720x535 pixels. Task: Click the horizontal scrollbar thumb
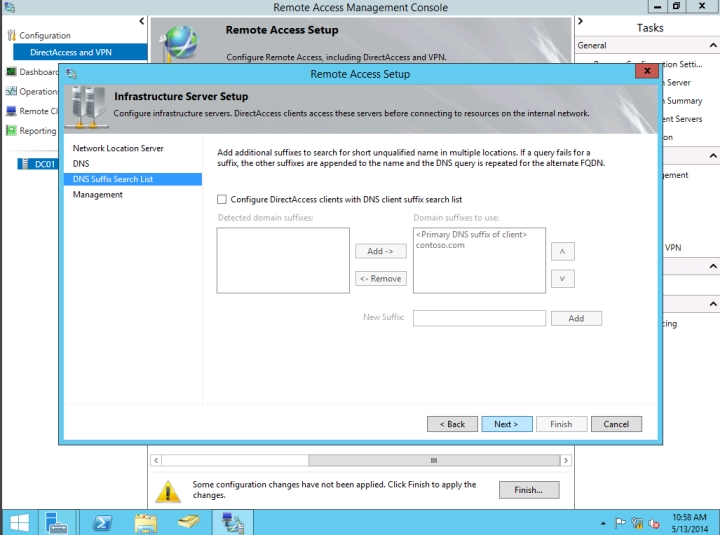(434, 460)
